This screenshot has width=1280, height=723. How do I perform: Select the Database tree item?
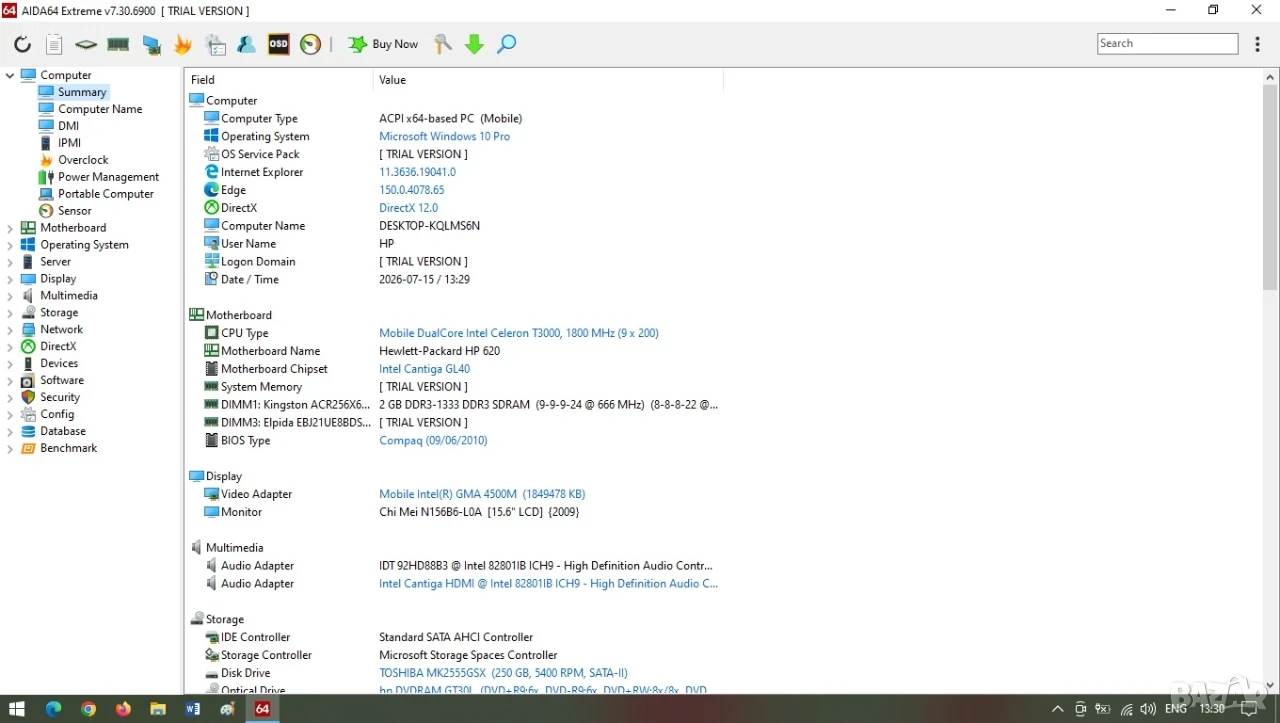click(63, 431)
